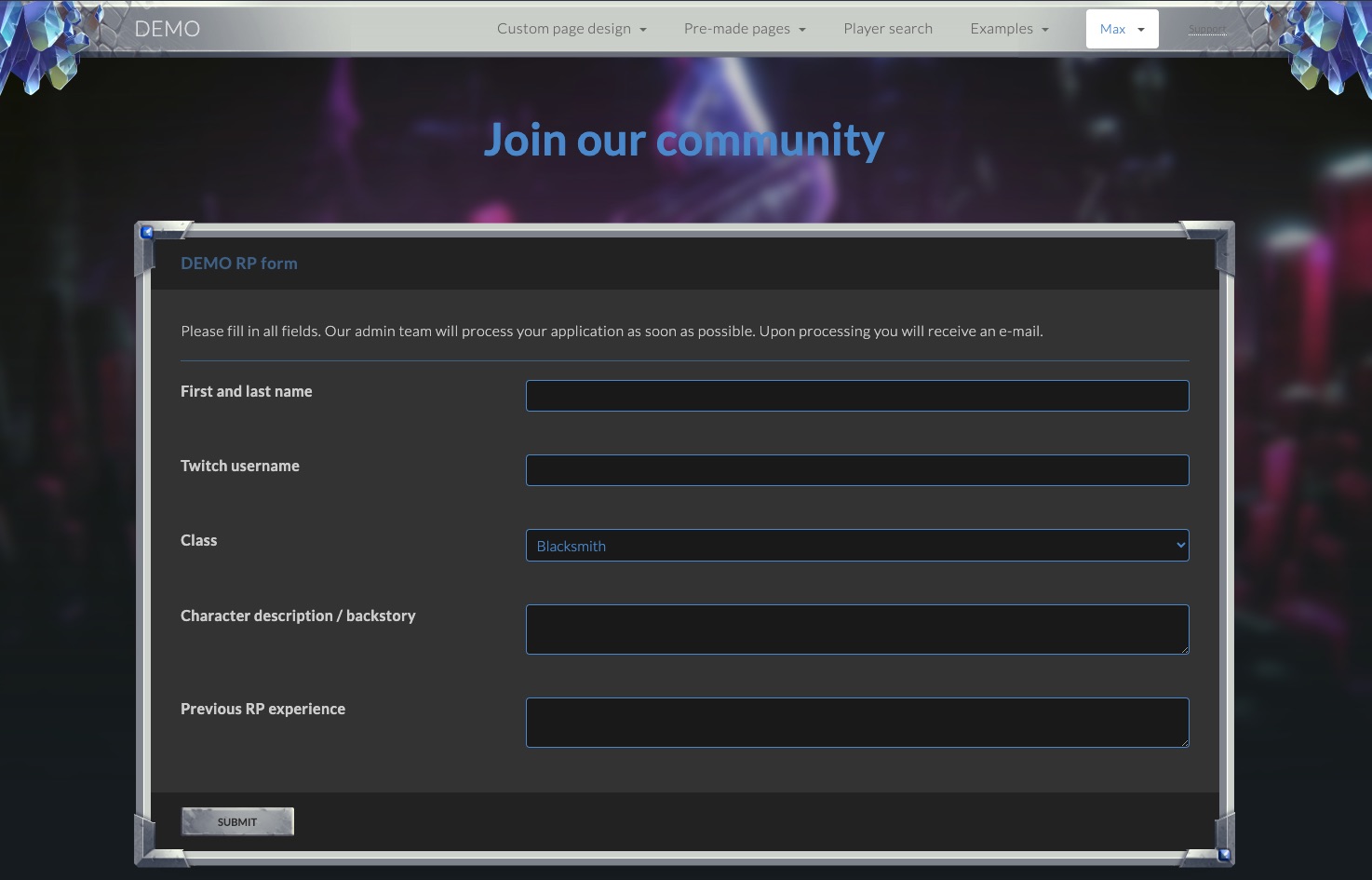Click the crystal decoration at the top-right banner

point(1326,42)
